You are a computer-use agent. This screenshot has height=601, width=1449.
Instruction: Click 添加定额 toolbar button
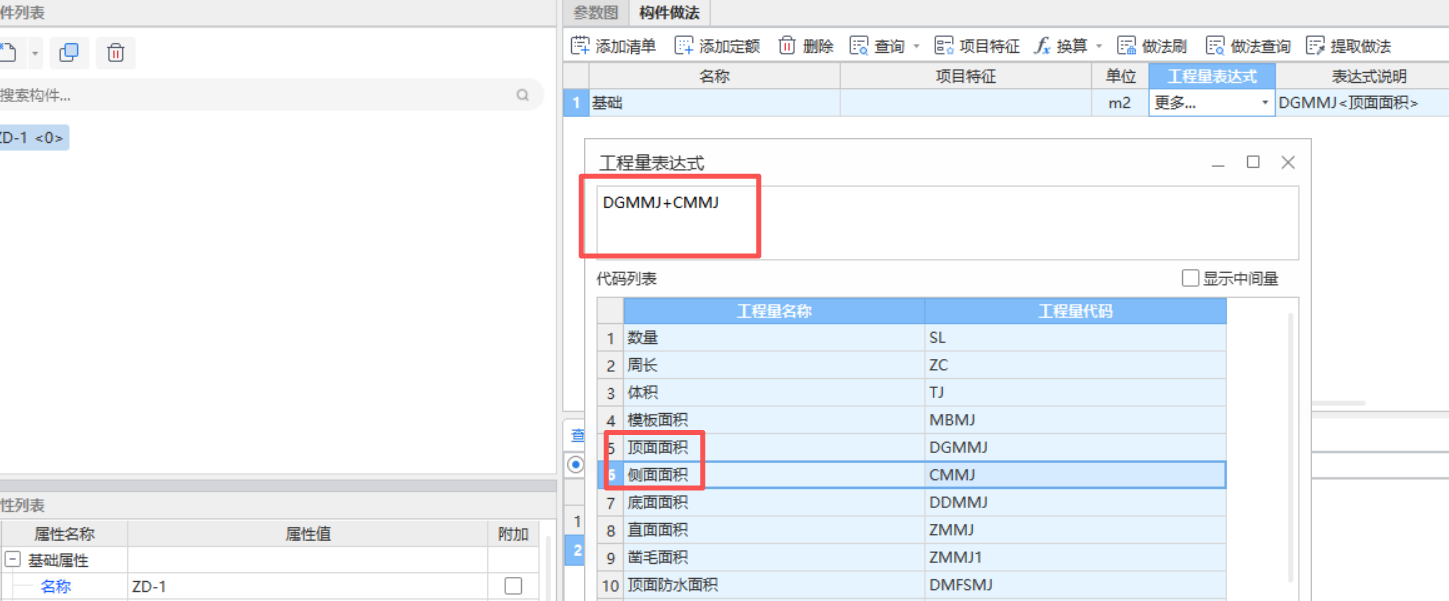pos(717,46)
